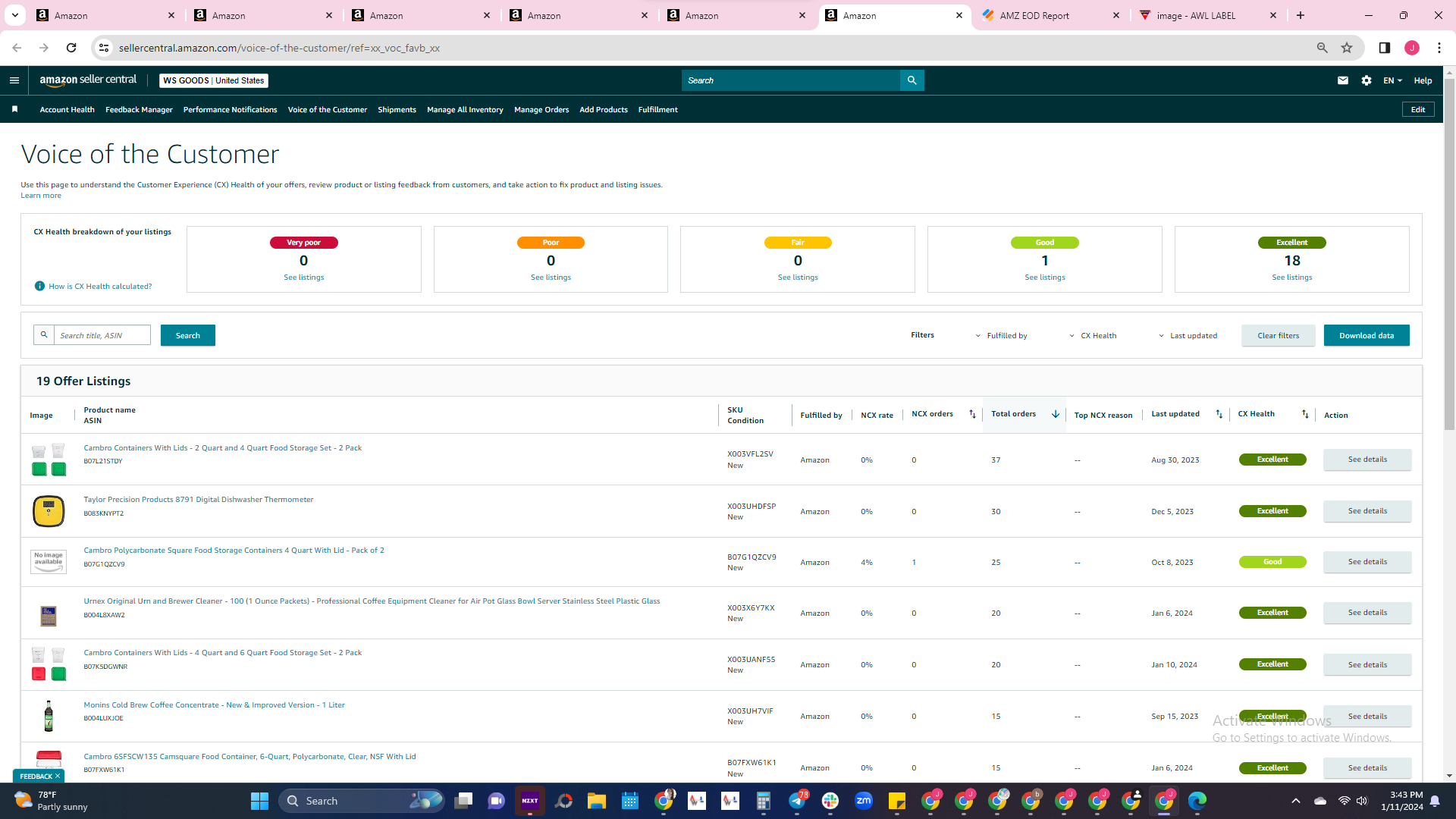See listings under the Good card
This screenshot has width=1456, height=819.
click(x=1045, y=278)
